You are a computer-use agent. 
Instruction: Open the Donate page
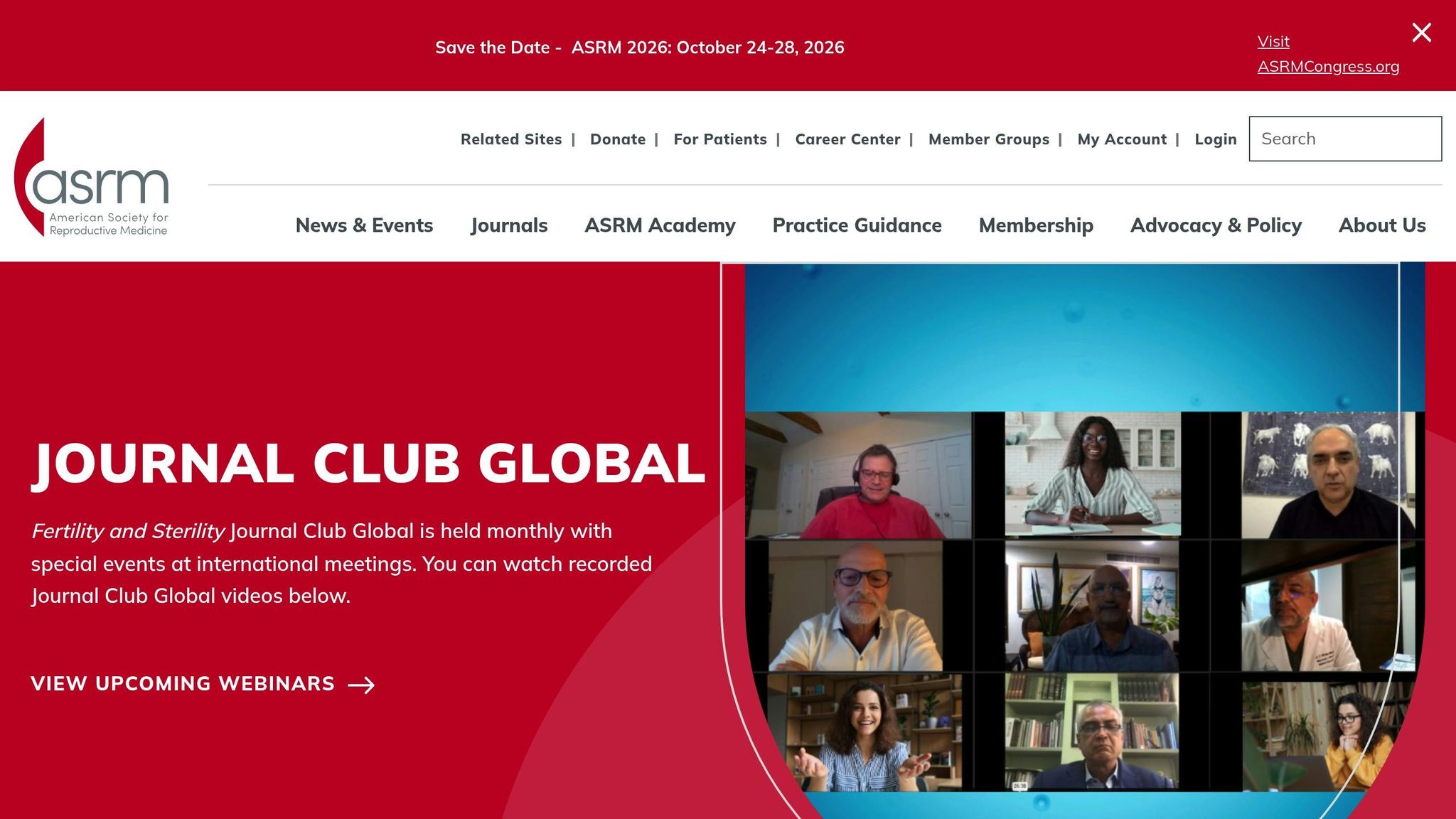pos(617,139)
